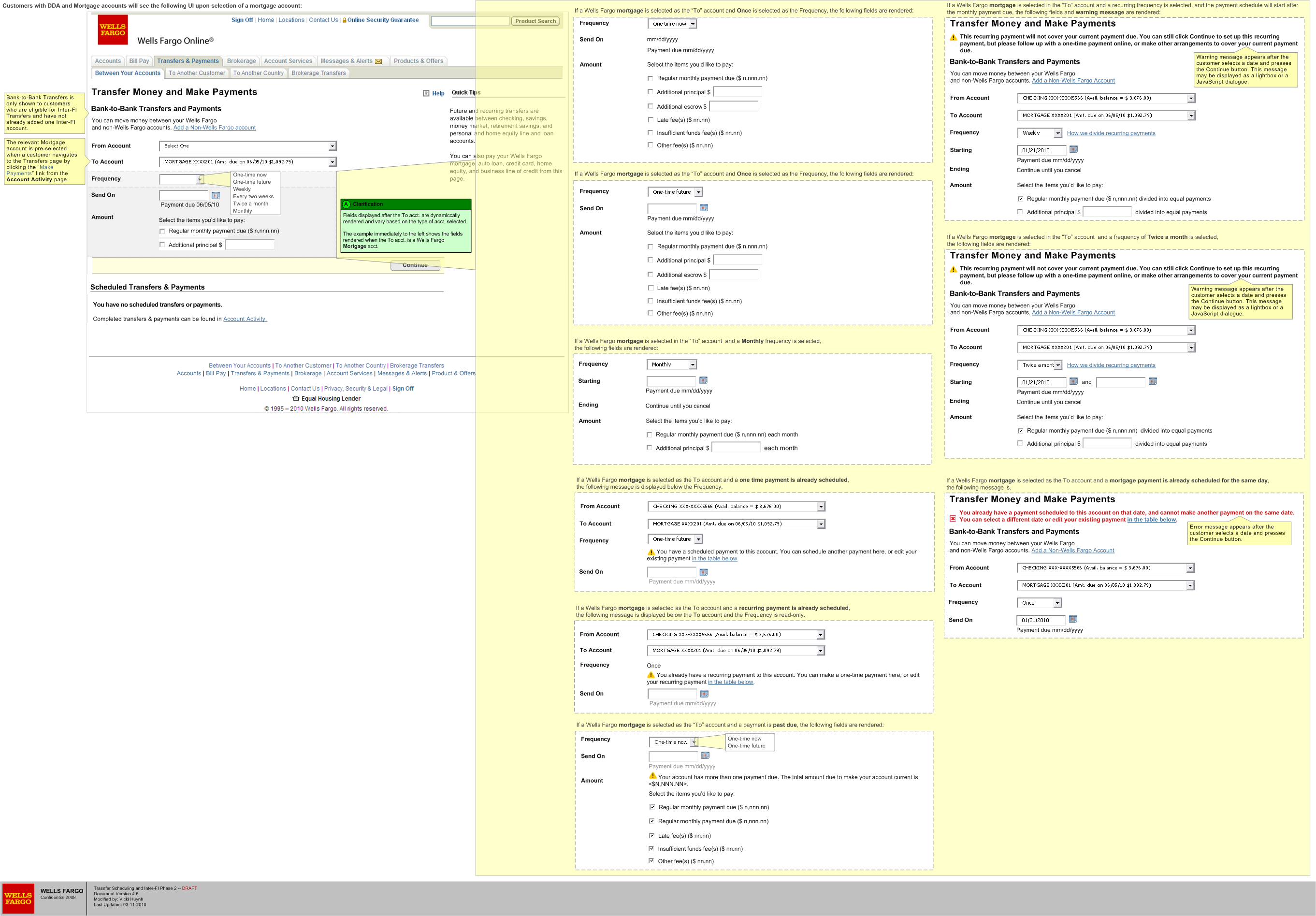Open the Products & Offers tab
1316x916 pixels.
point(419,61)
